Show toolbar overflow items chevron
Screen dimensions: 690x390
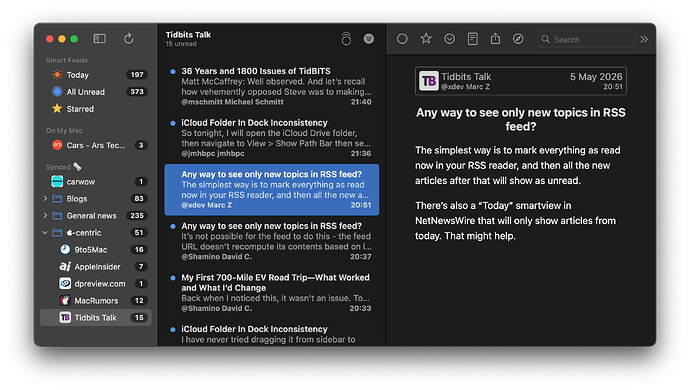pos(644,39)
